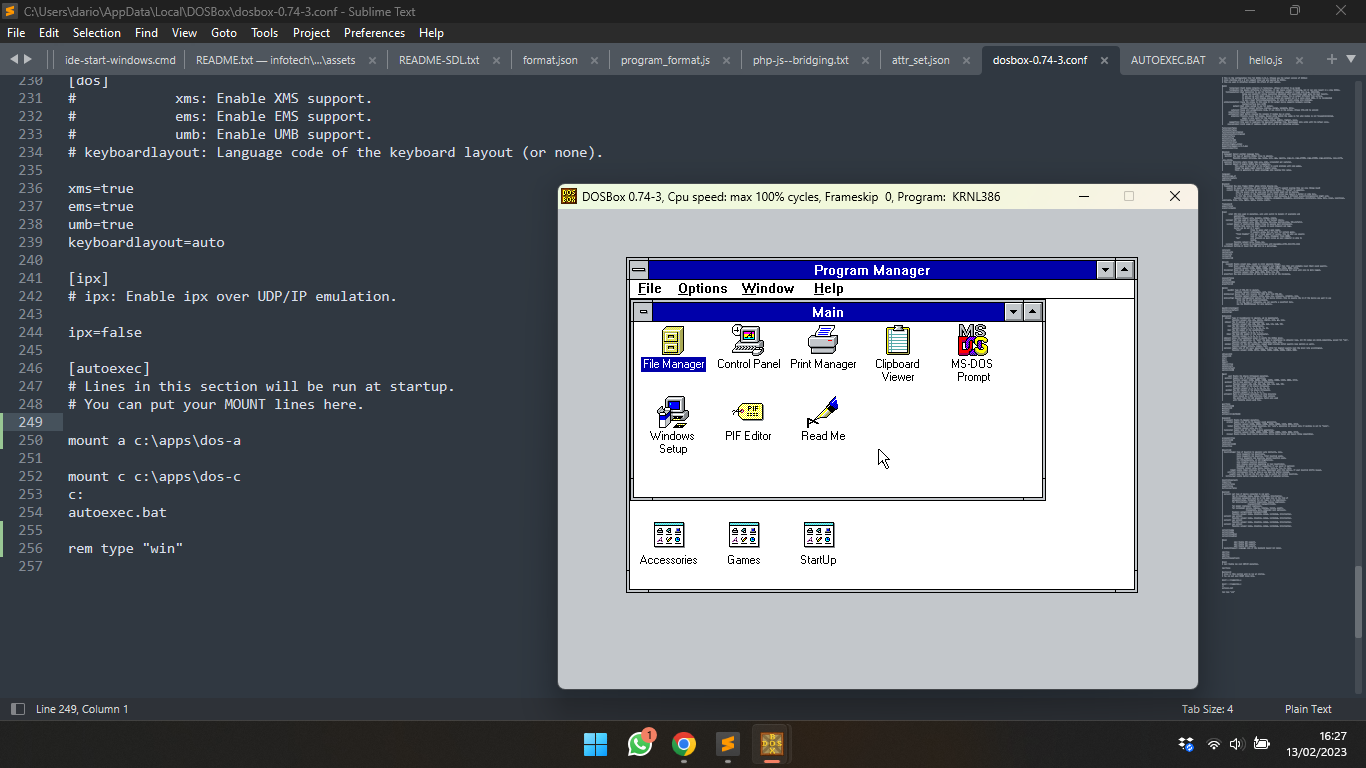Open Sublime Text's Project menu
This screenshot has width=1366, height=768.
tap(311, 32)
